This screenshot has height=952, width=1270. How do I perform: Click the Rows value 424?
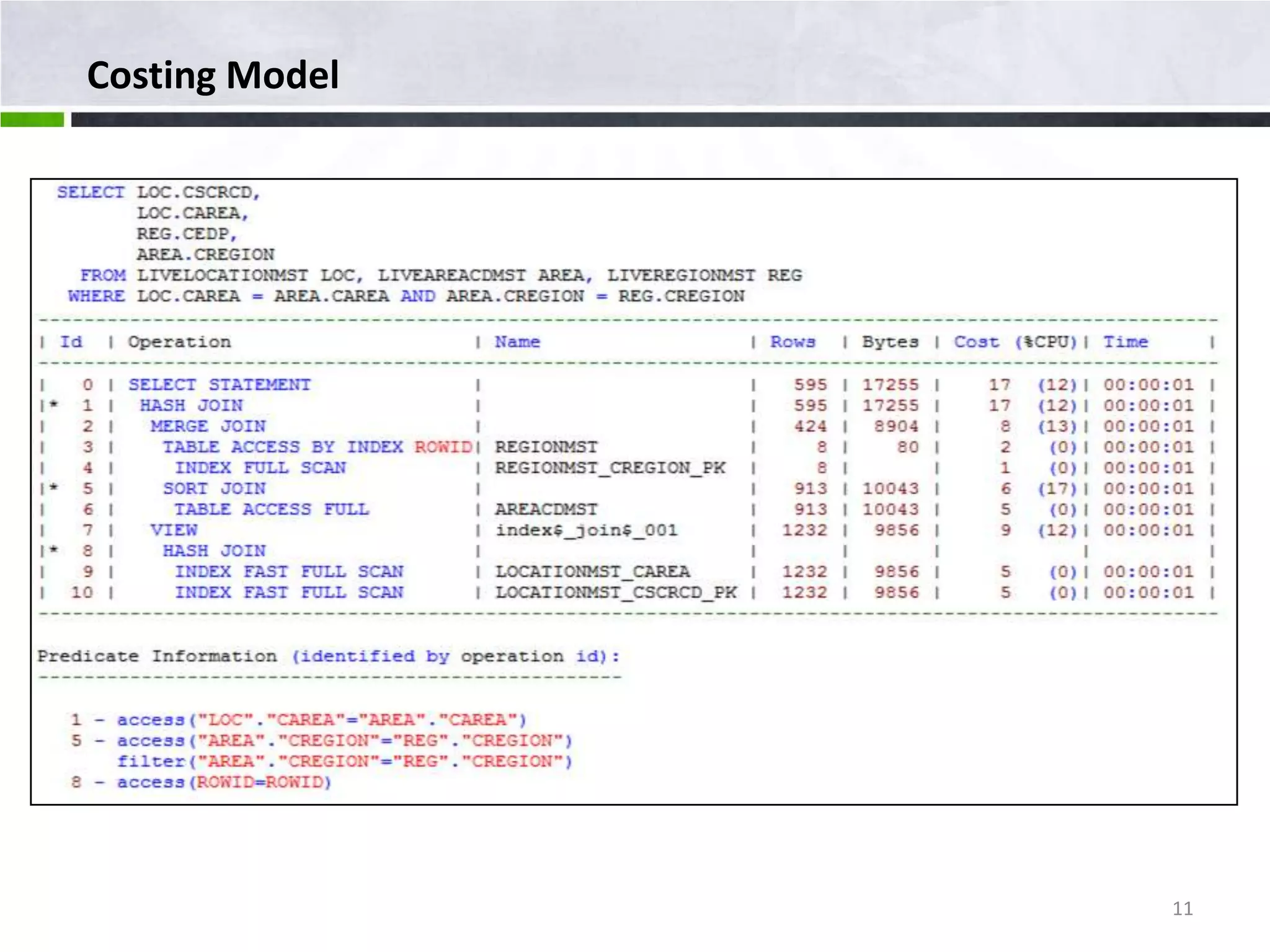tap(810, 426)
